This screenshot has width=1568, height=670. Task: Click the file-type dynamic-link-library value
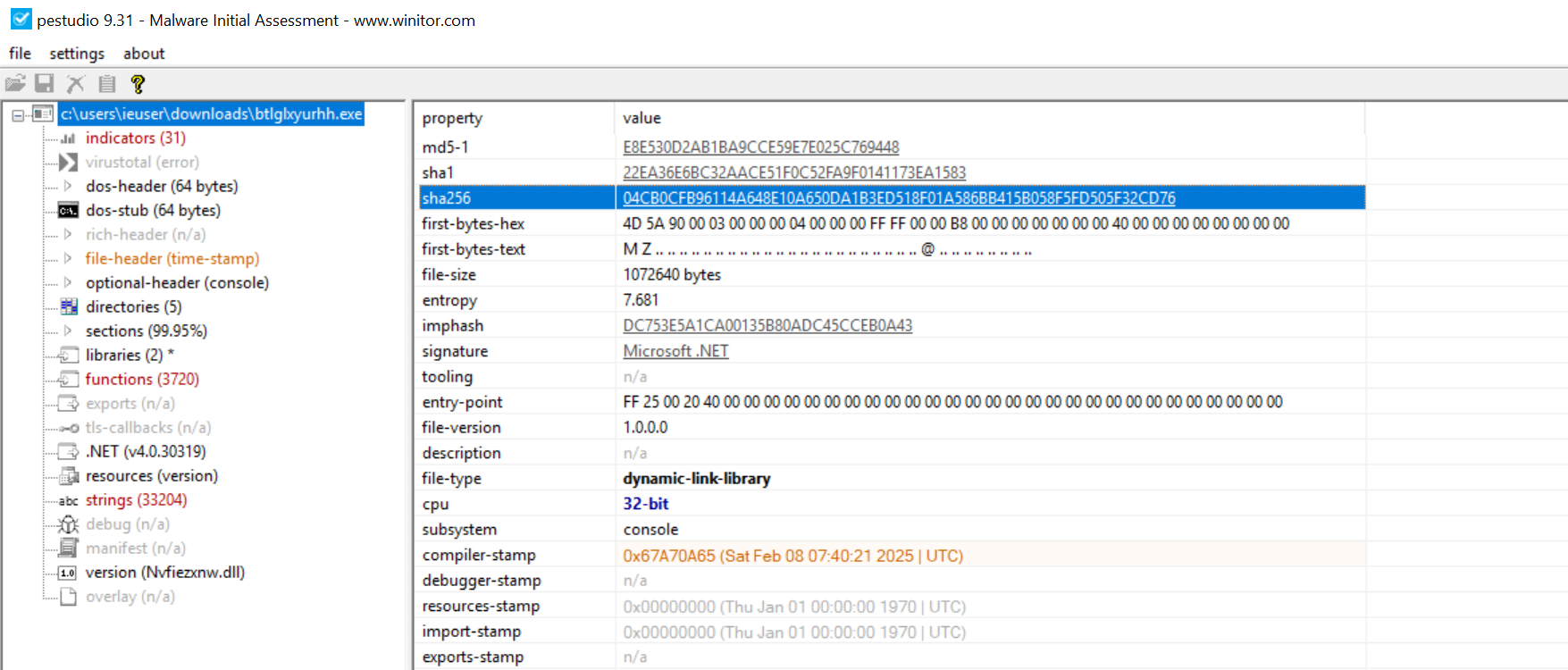tap(697, 479)
